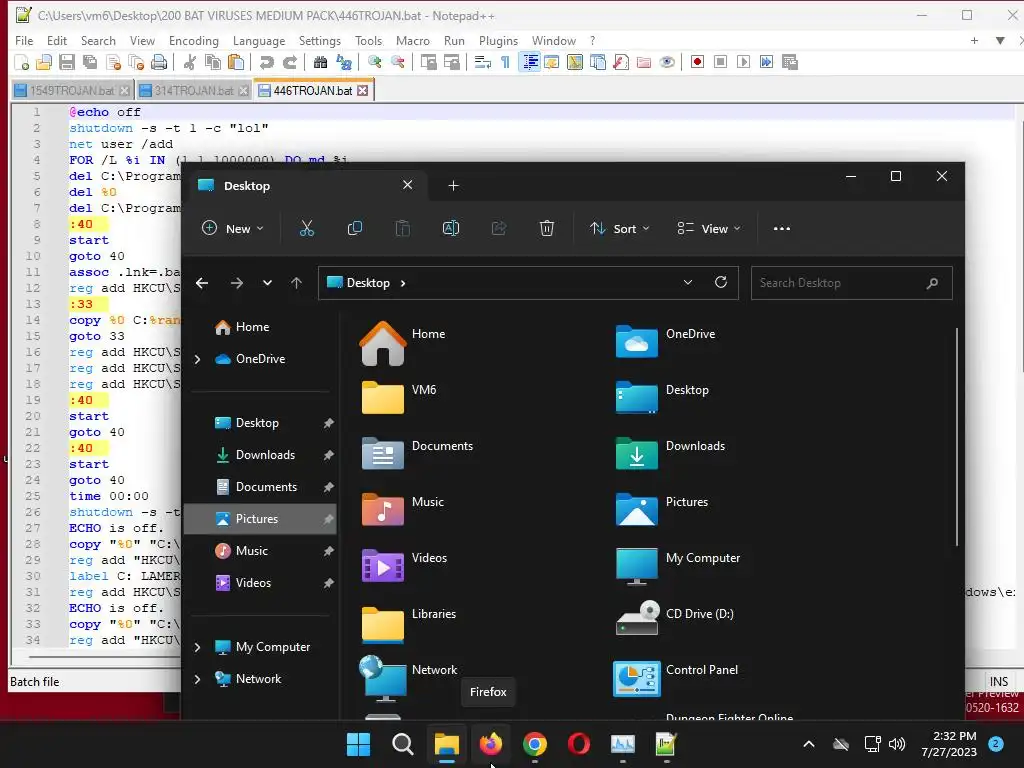The width and height of the screenshot is (1024, 768).
Task: Click Notepad++ Open file toolbar icon
Action: pos(44,62)
